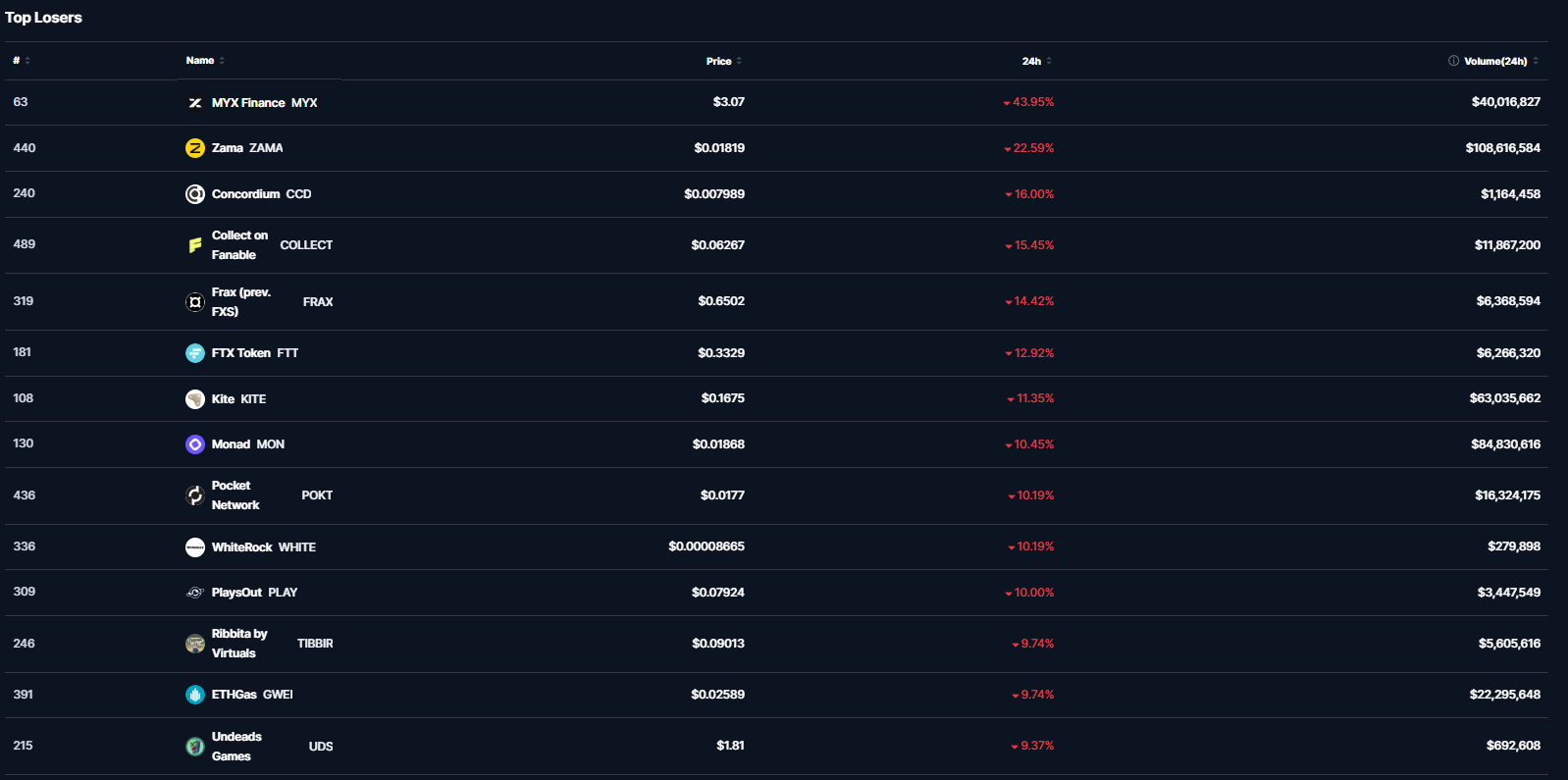Click the Volume(24h) info icon
The height and width of the screenshot is (780, 1568).
[x=1453, y=61]
